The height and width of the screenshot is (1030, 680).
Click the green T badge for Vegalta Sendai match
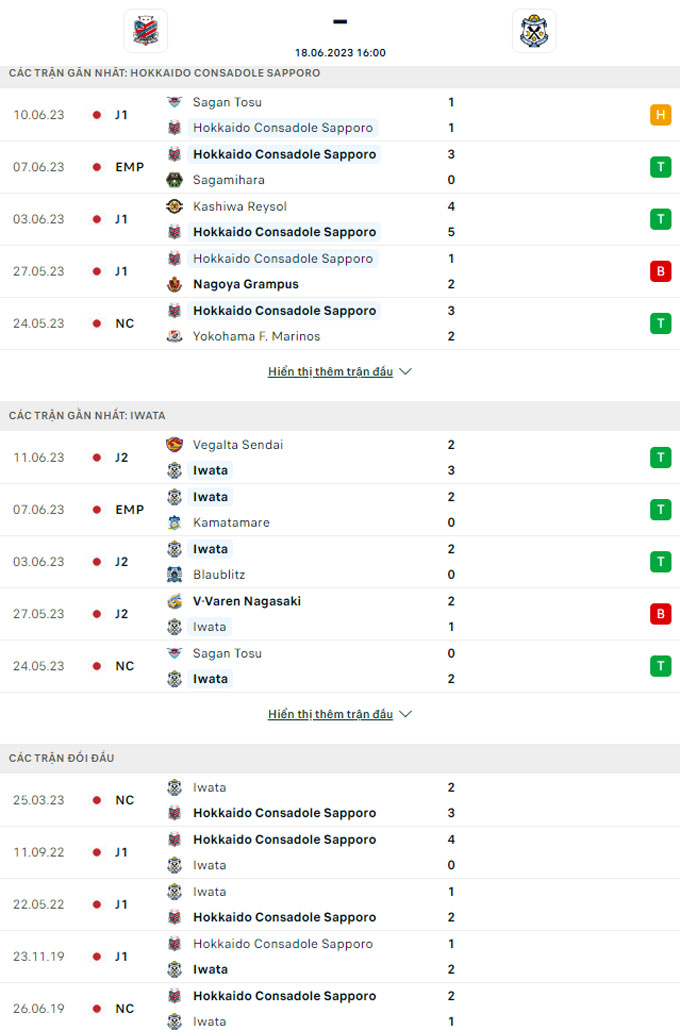660,457
